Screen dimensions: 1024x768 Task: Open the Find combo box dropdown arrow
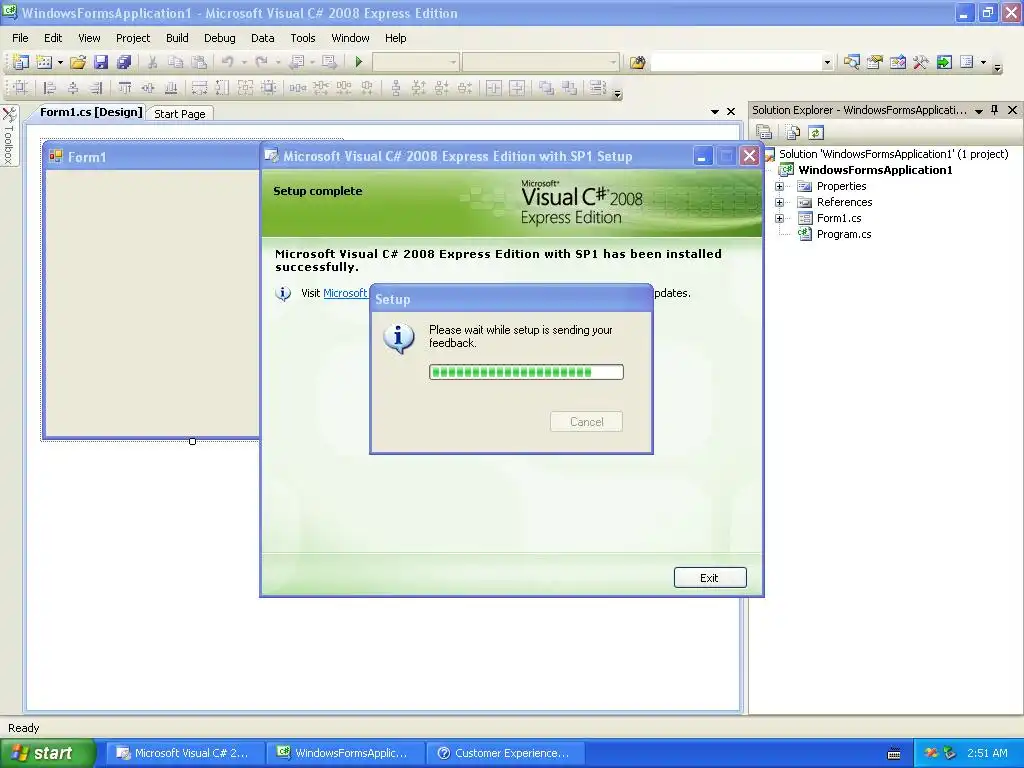[827, 63]
